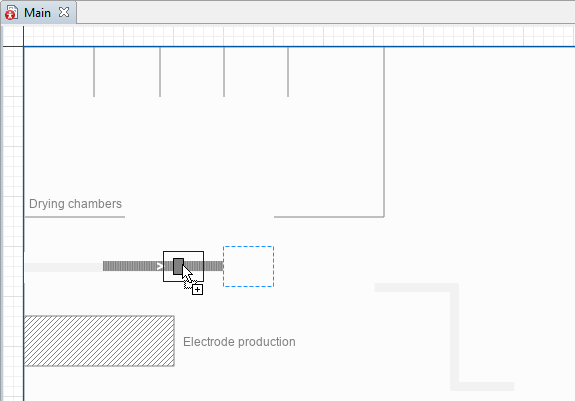Screen dimensions: 575x401
Task: Click the conveyor direction arrow marker
Action: click(x=160, y=266)
